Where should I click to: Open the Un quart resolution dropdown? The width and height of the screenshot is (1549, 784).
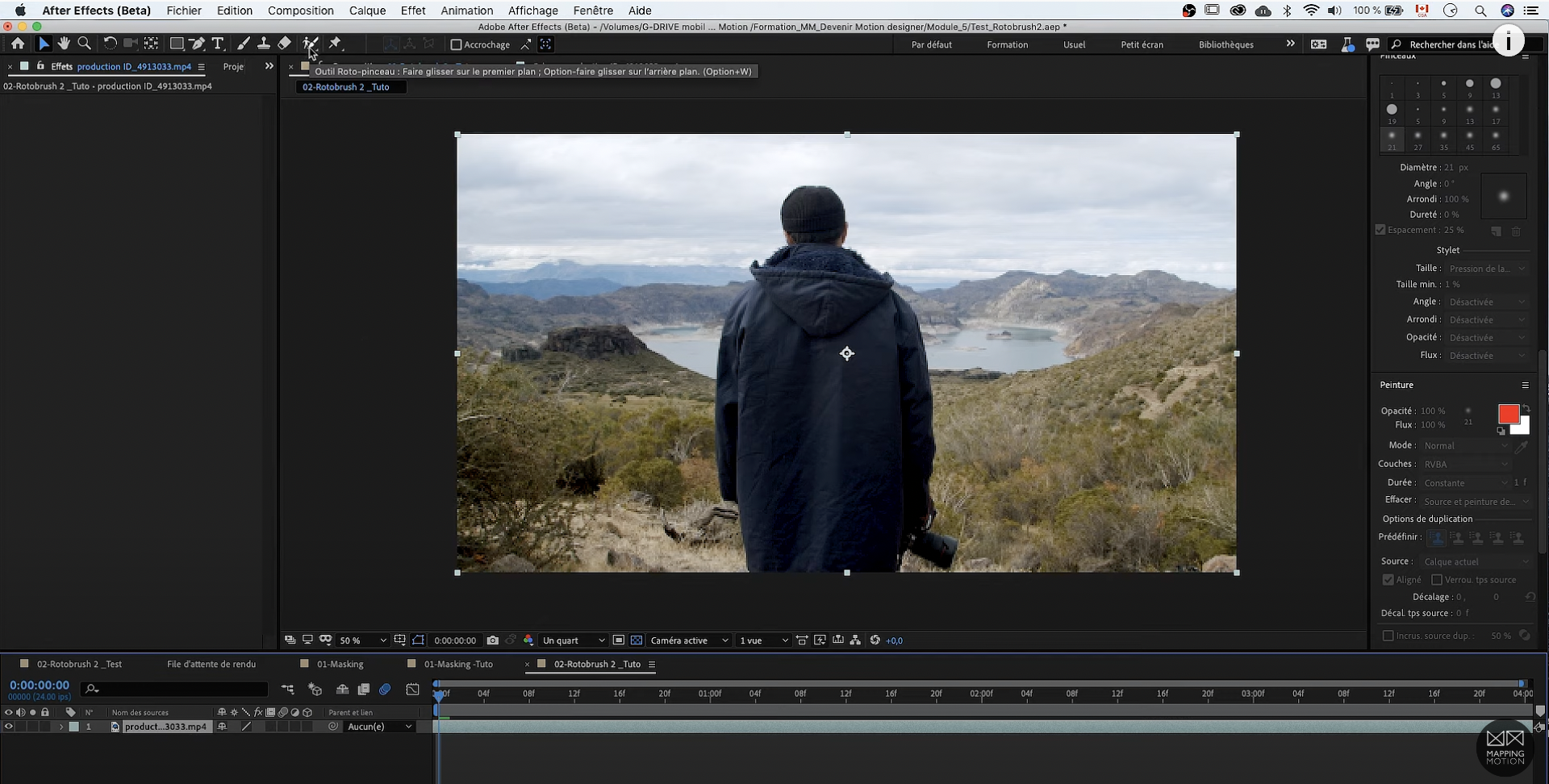[x=574, y=640]
